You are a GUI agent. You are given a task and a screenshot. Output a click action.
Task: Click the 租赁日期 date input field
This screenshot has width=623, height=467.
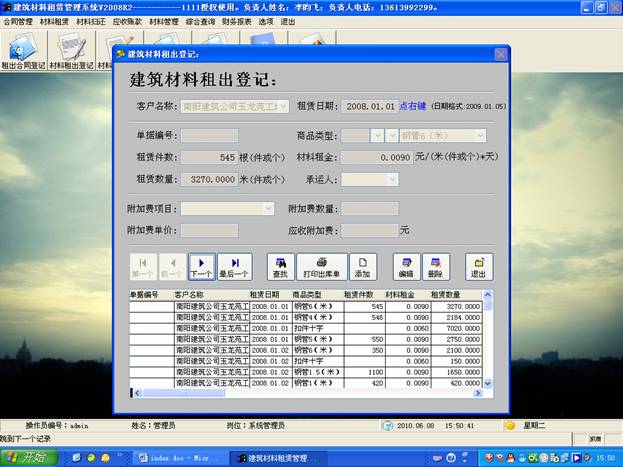[x=371, y=106]
